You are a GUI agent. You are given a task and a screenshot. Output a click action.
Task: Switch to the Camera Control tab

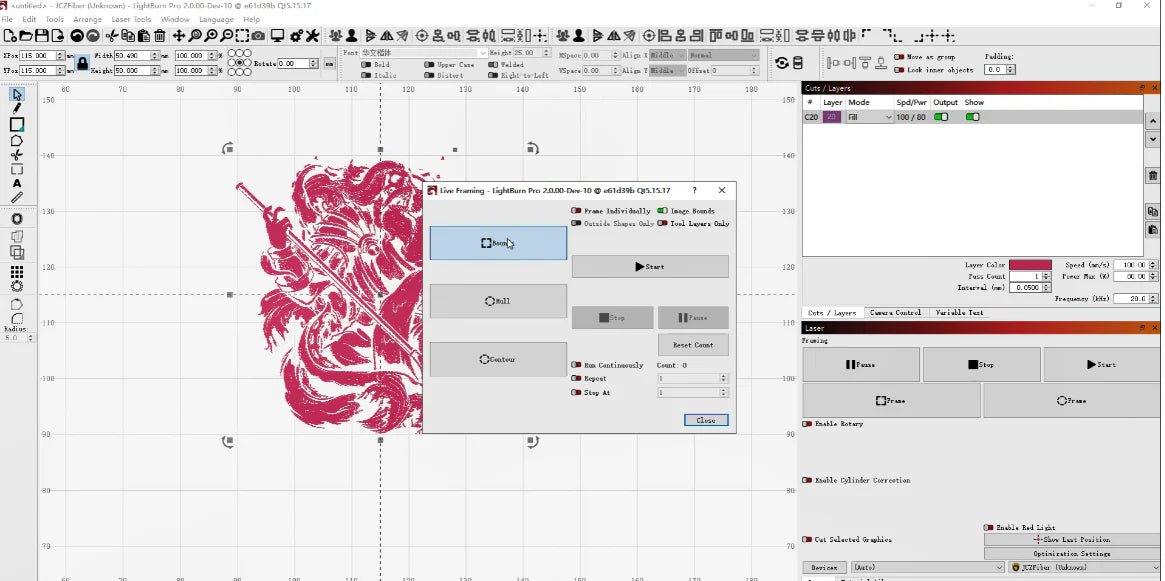pyautogui.click(x=894, y=313)
